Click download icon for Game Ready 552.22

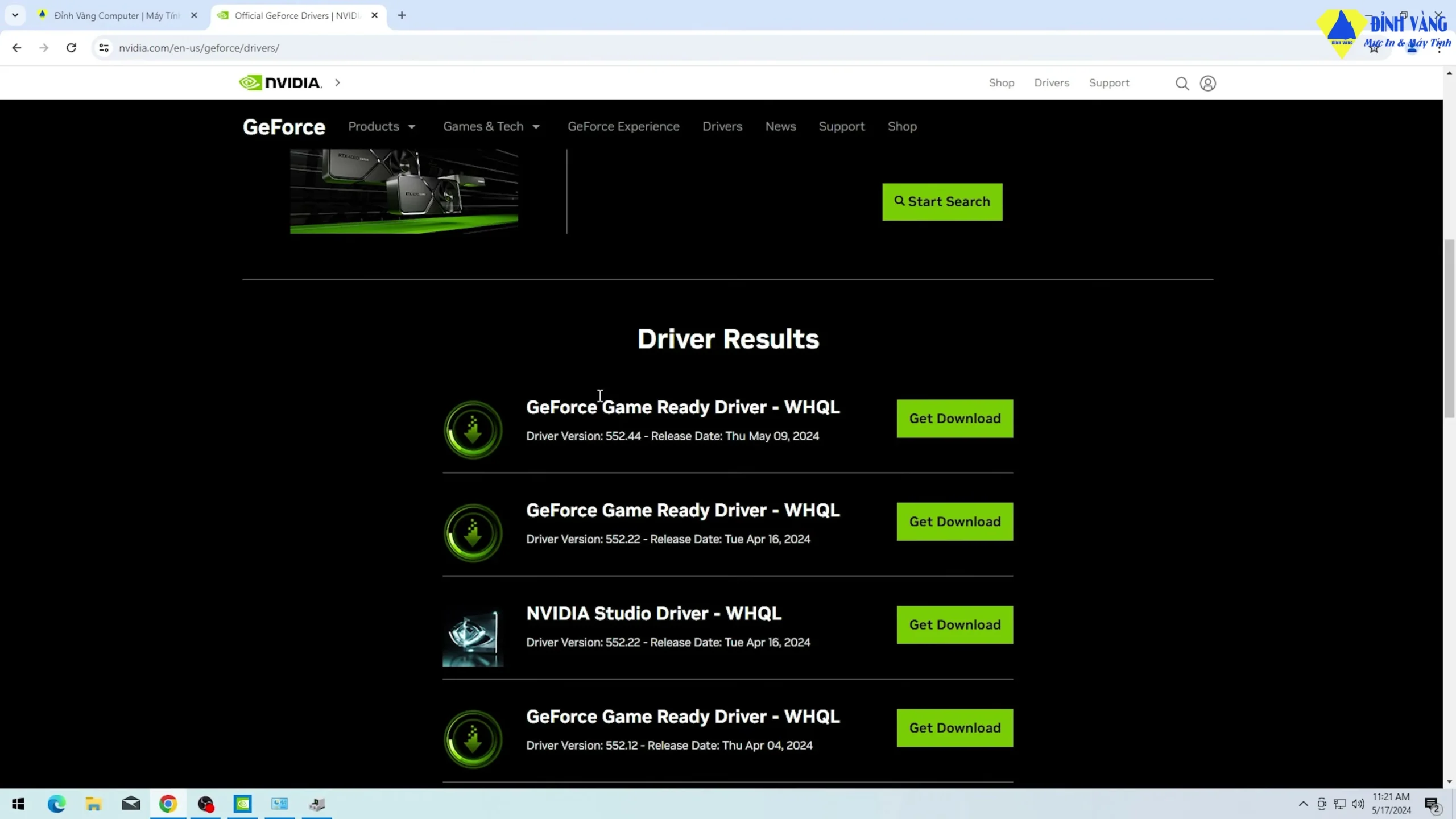473,533
